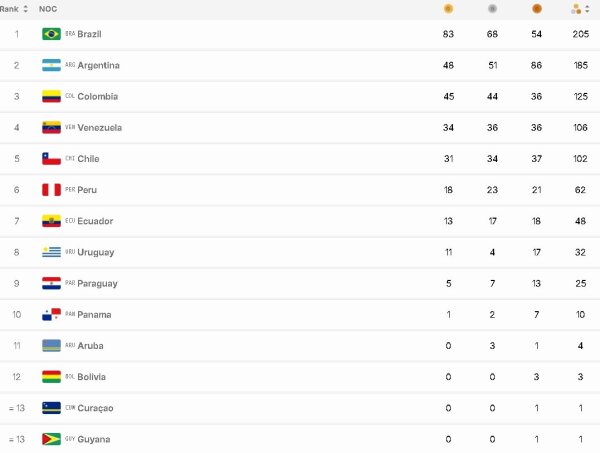Open the Paraguay country link
This screenshot has width=600, height=453.
point(97,284)
